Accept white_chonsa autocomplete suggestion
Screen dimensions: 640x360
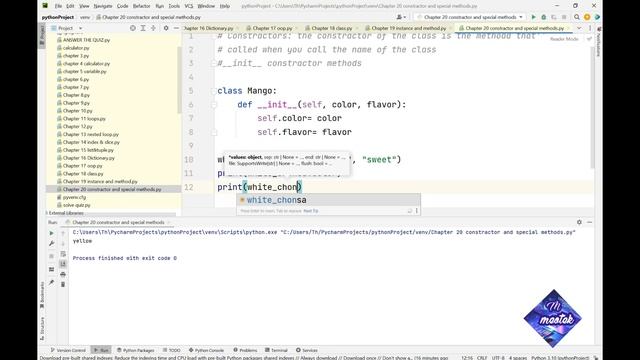tap(328, 200)
